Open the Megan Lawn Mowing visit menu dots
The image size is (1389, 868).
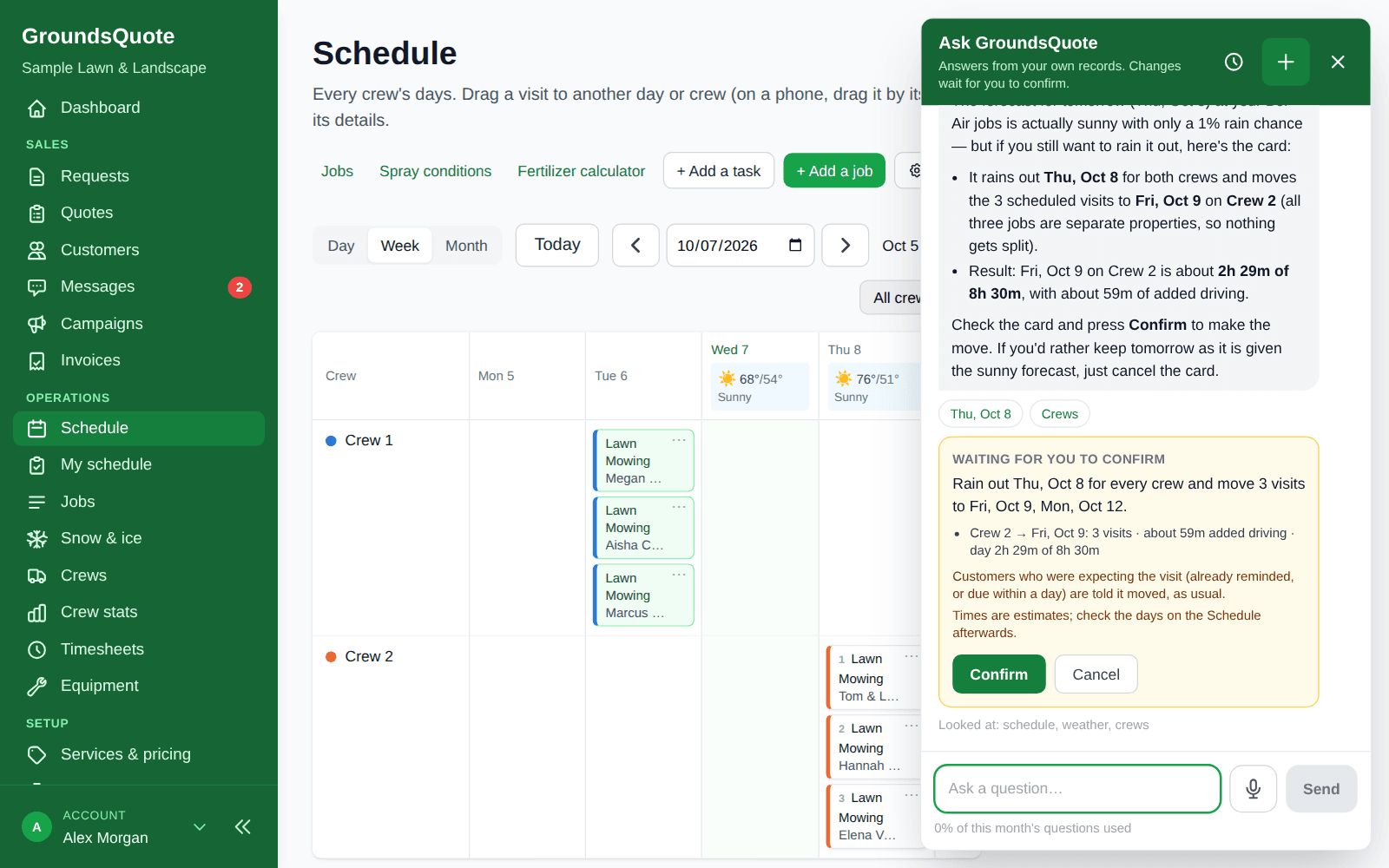tap(679, 441)
